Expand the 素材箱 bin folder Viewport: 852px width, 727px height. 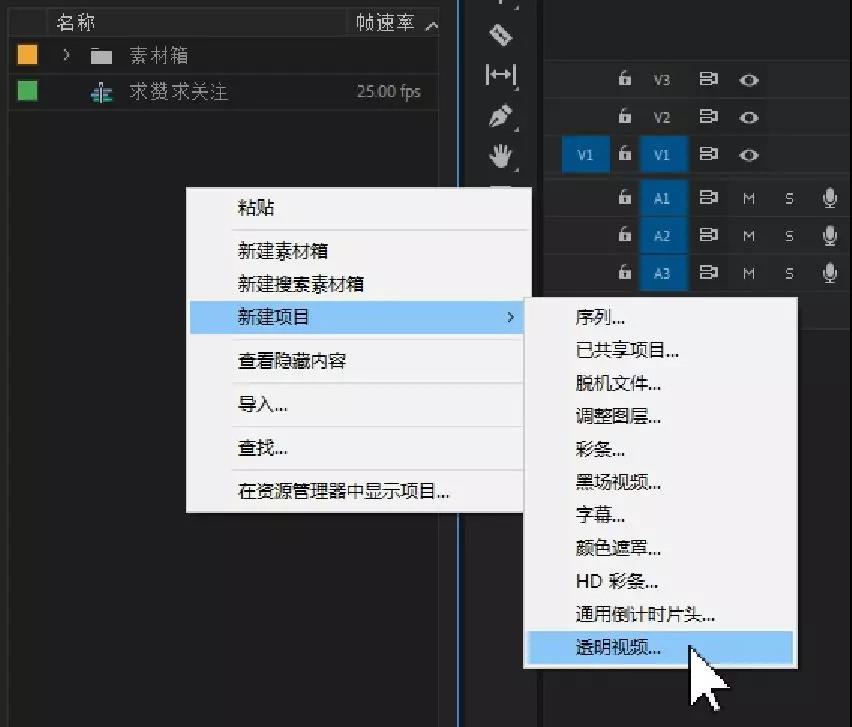[66, 55]
